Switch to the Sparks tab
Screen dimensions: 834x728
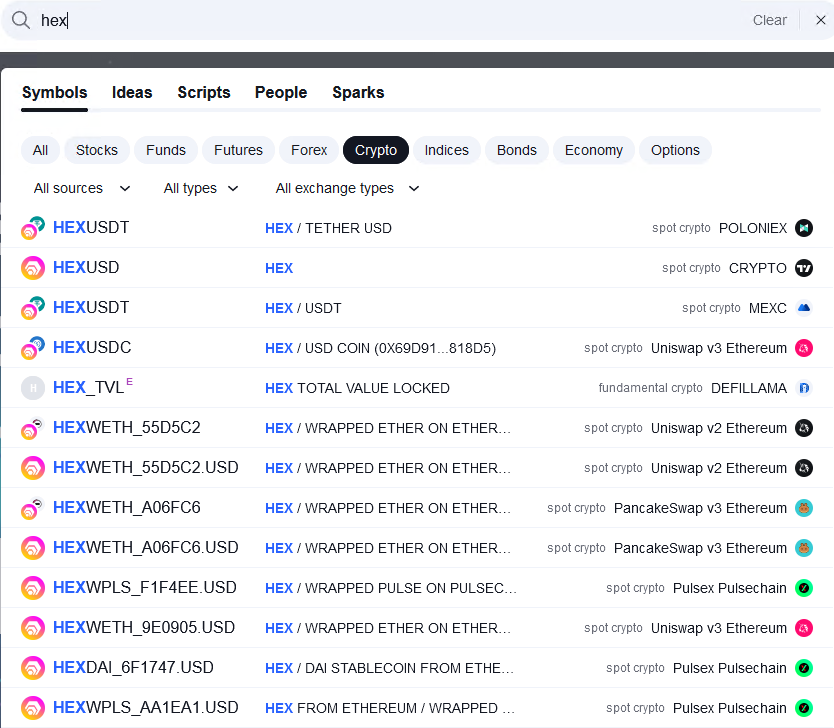point(358,93)
